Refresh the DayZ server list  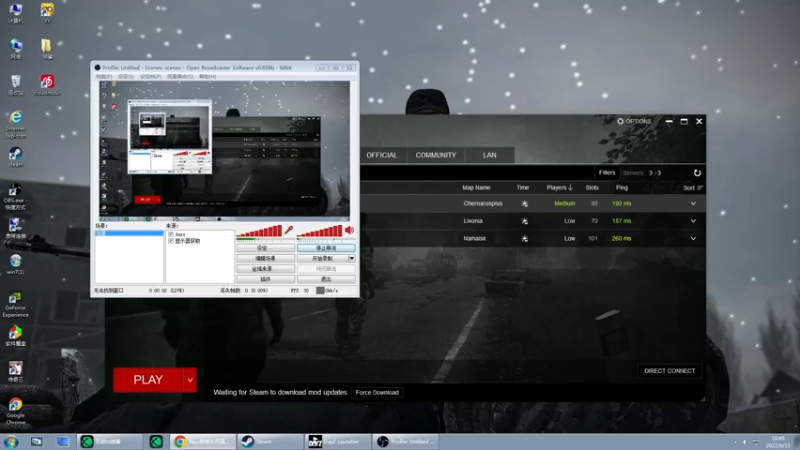[697, 173]
